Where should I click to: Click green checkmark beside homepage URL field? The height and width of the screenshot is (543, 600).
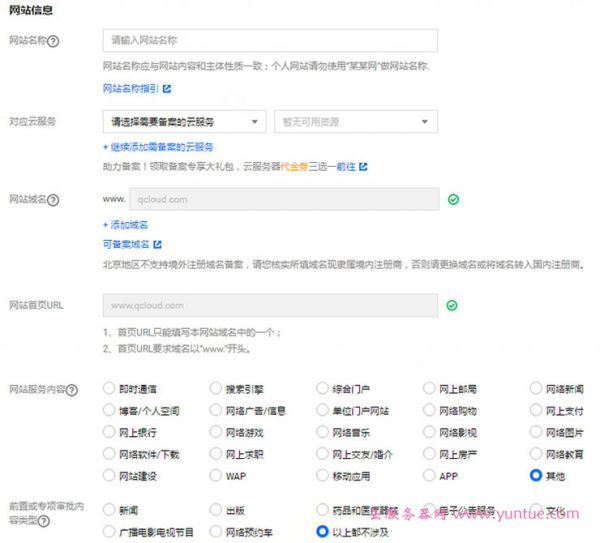pos(453,305)
